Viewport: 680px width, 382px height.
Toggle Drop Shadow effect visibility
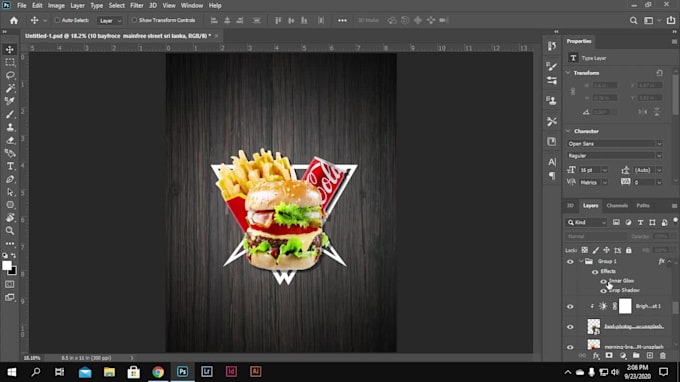[x=603, y=291]
